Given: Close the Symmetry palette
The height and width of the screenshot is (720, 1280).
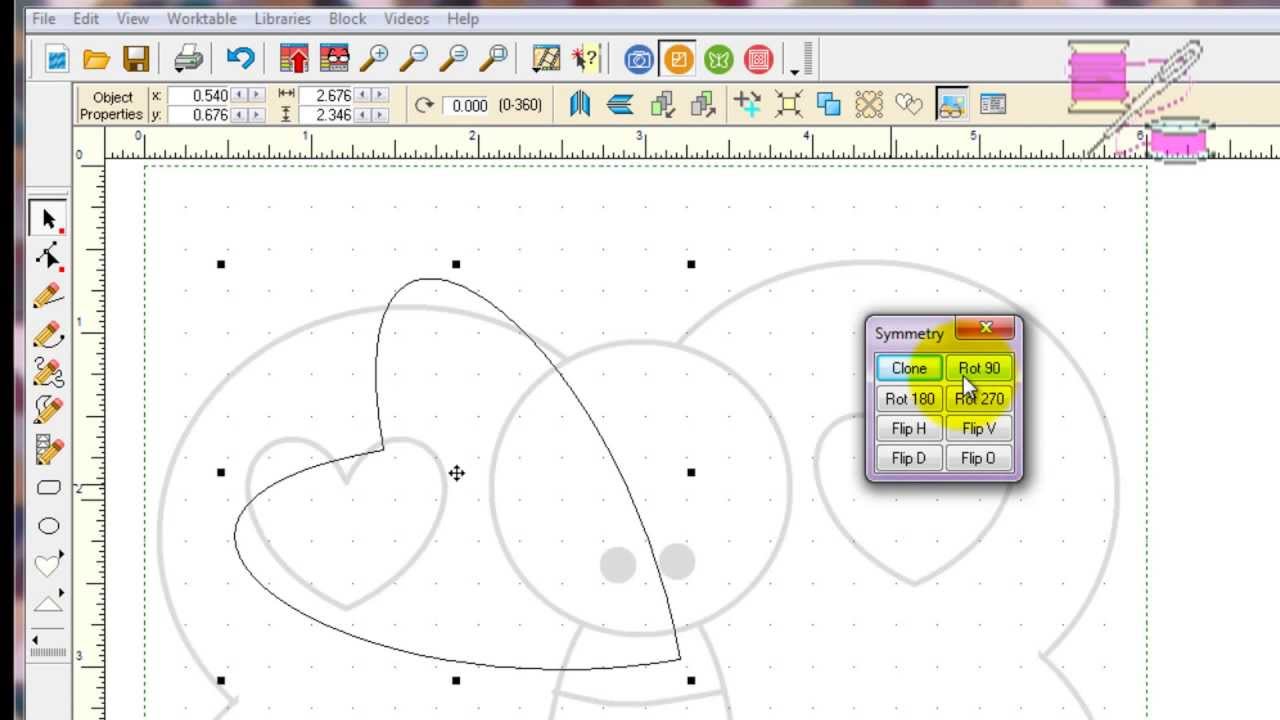Looking at the screenshot, I should pyautogui.click(x=985, y=328).
